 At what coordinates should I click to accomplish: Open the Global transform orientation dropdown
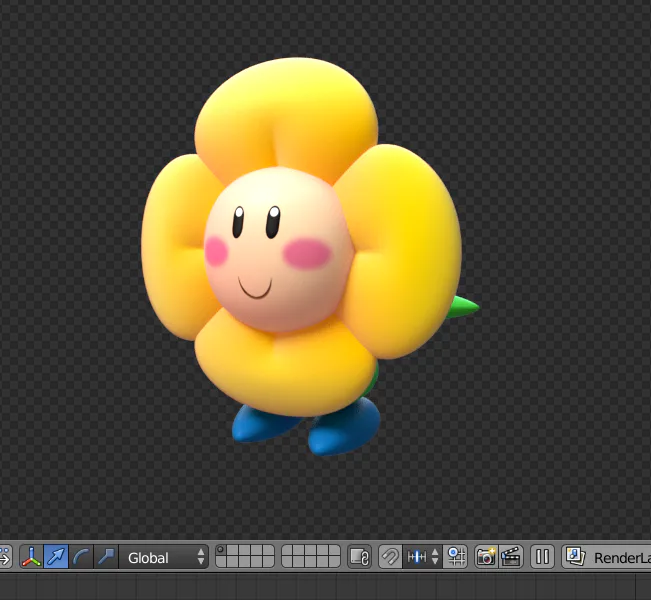pos(164,557)
